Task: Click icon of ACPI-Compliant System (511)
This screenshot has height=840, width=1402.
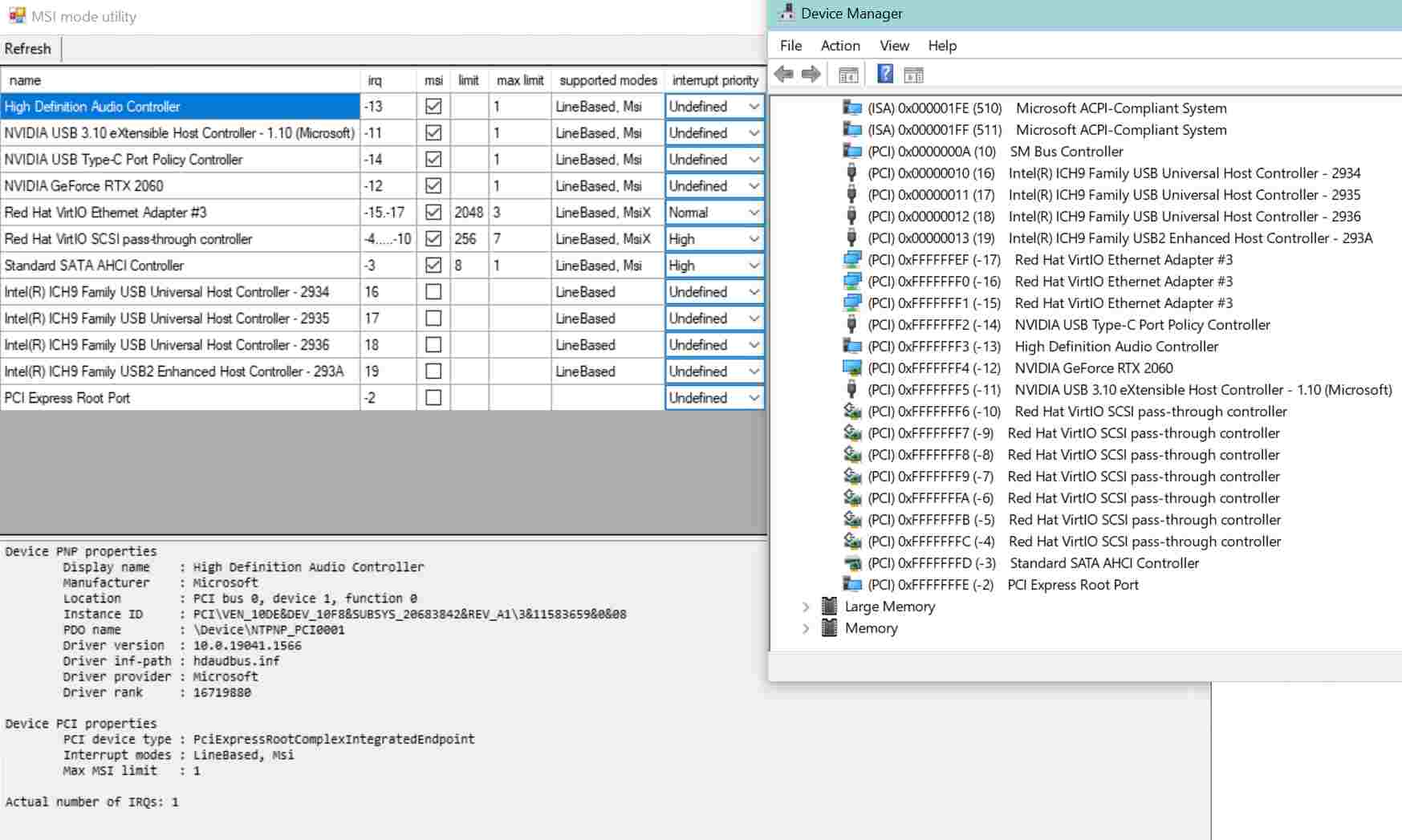Action: (852, 129)
